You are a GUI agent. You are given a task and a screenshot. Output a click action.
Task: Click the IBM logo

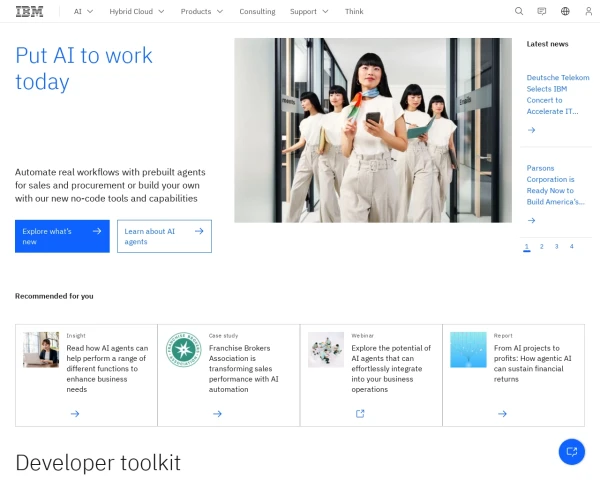[29, 11]
